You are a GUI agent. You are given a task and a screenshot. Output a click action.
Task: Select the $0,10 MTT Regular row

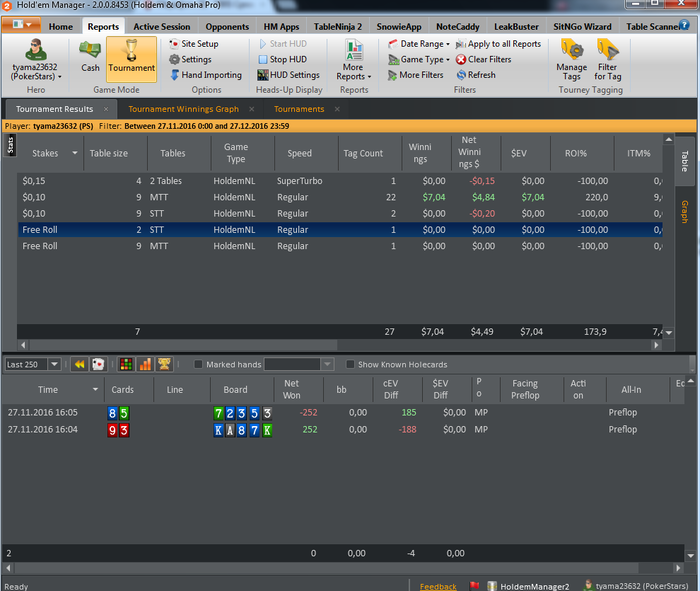click(340, 197)
